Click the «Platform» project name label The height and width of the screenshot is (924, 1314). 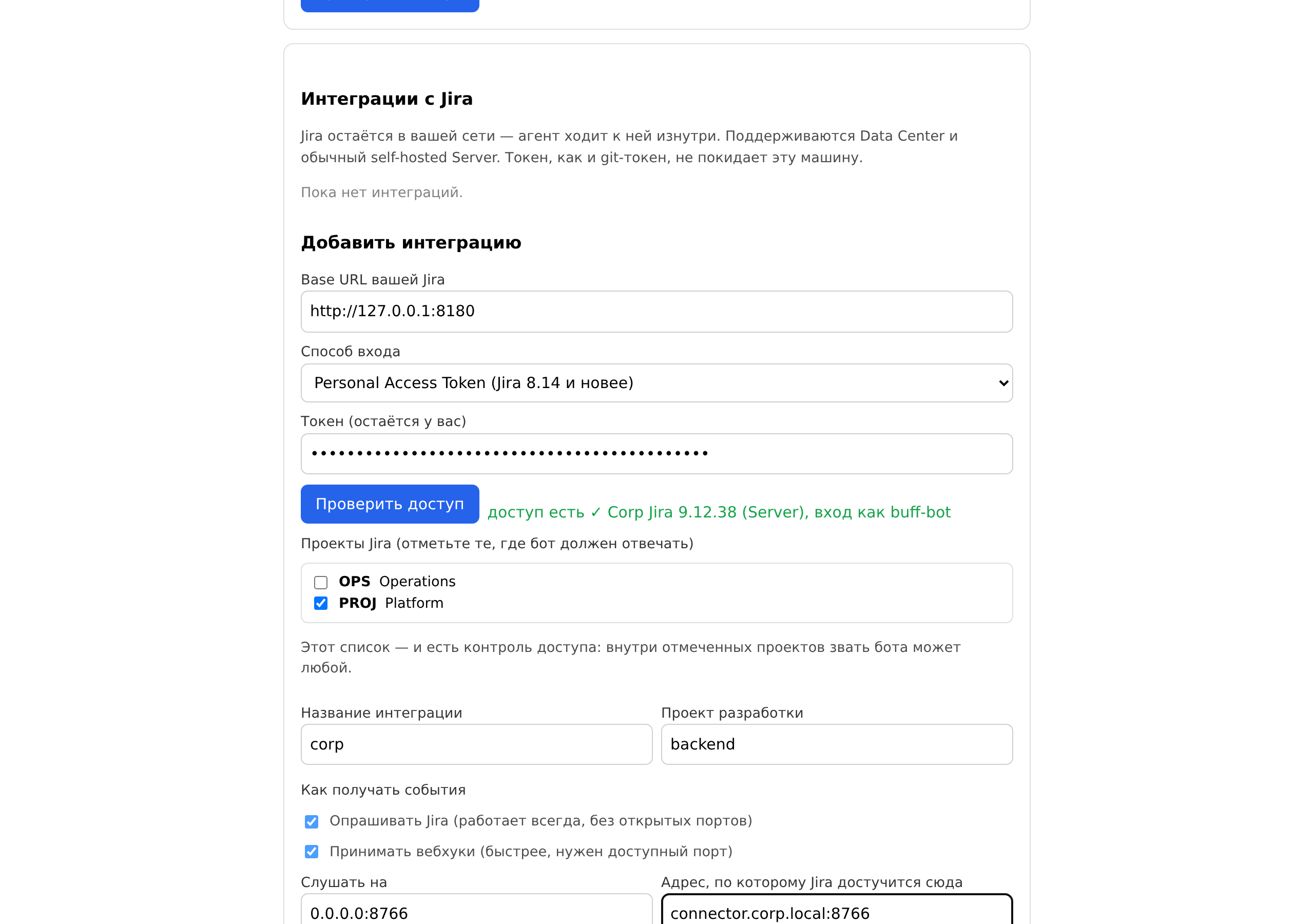coord(414,603)
